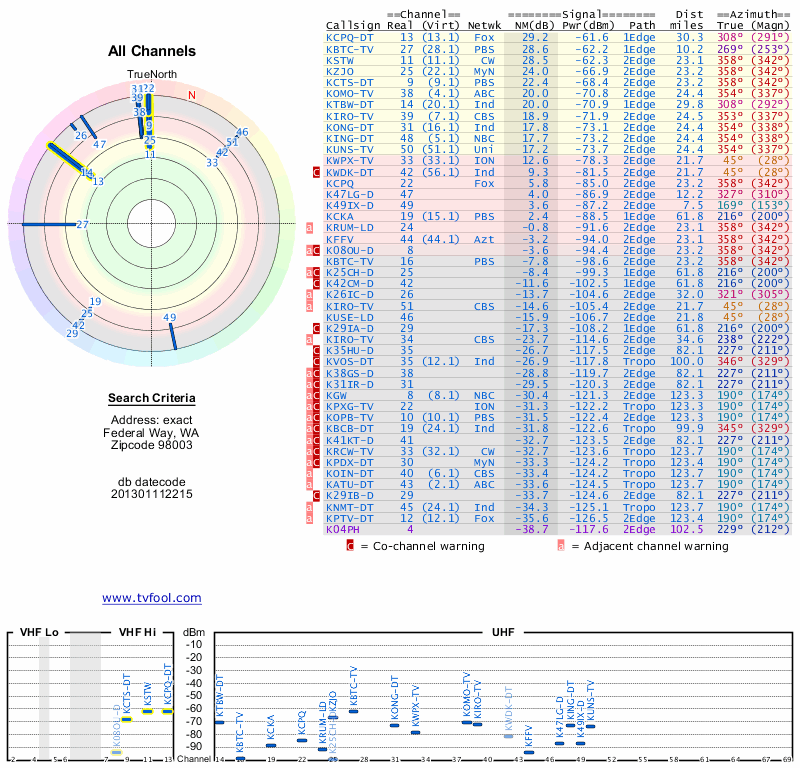The height and width of the screenshot is (768, 800).
Task: Select the purple K04PH callsign row
Action: coord(343,529)
